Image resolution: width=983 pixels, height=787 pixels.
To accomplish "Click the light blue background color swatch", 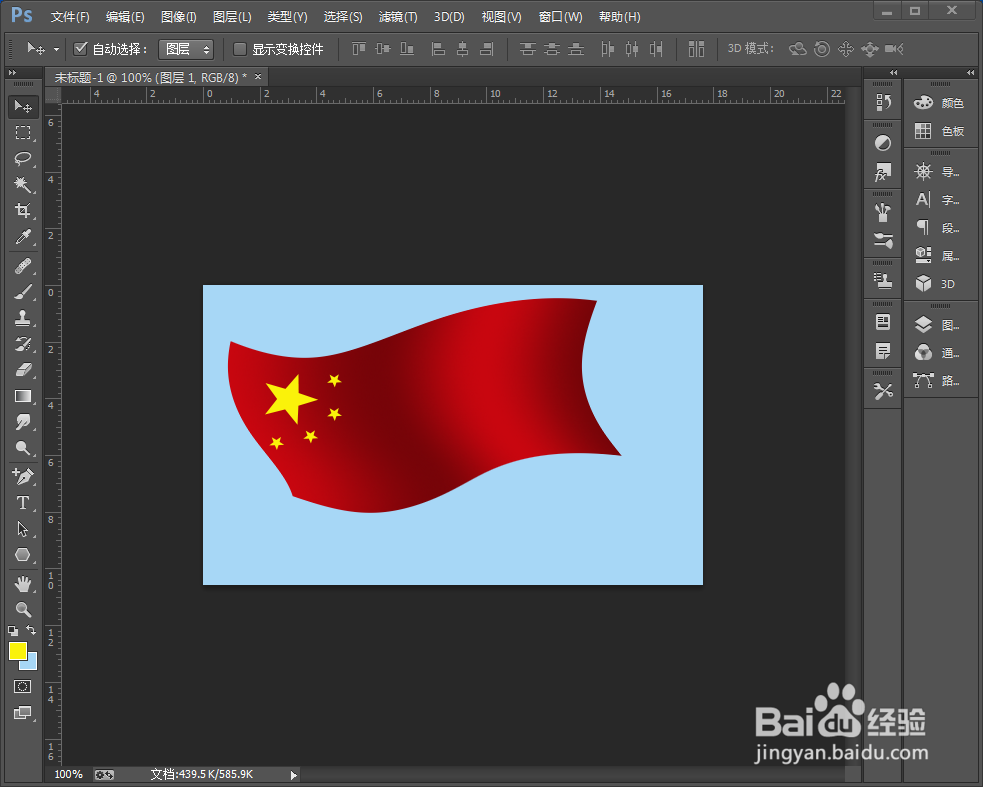I will (x=32, y=665).
